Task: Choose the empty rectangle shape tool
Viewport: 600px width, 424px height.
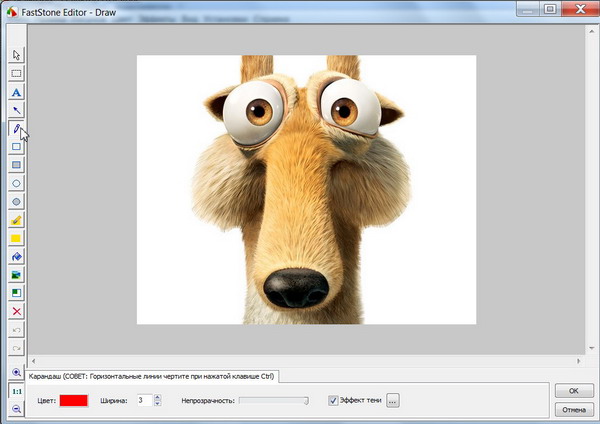Action: click(x=16, y=147)
